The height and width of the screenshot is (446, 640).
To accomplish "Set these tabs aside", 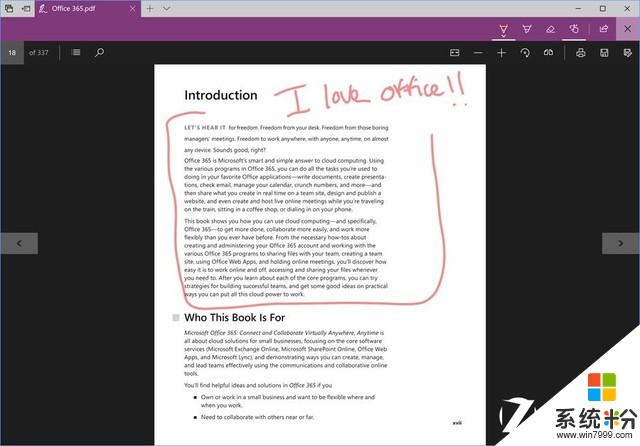I will pyautogui.click(x=26, y=9).
